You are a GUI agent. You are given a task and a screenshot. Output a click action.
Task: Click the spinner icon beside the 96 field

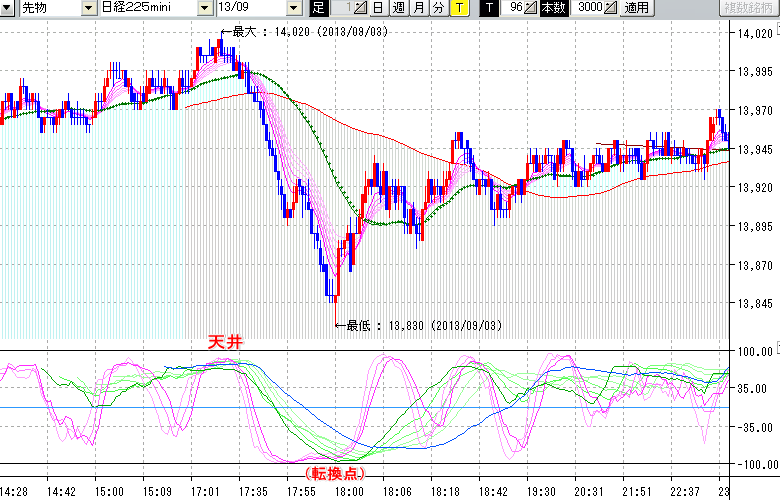[x=532, y=8]
